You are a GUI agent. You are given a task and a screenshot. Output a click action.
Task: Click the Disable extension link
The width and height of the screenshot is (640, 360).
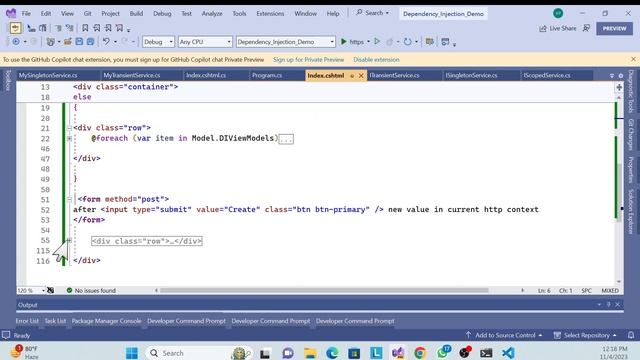tap(376, 60)
